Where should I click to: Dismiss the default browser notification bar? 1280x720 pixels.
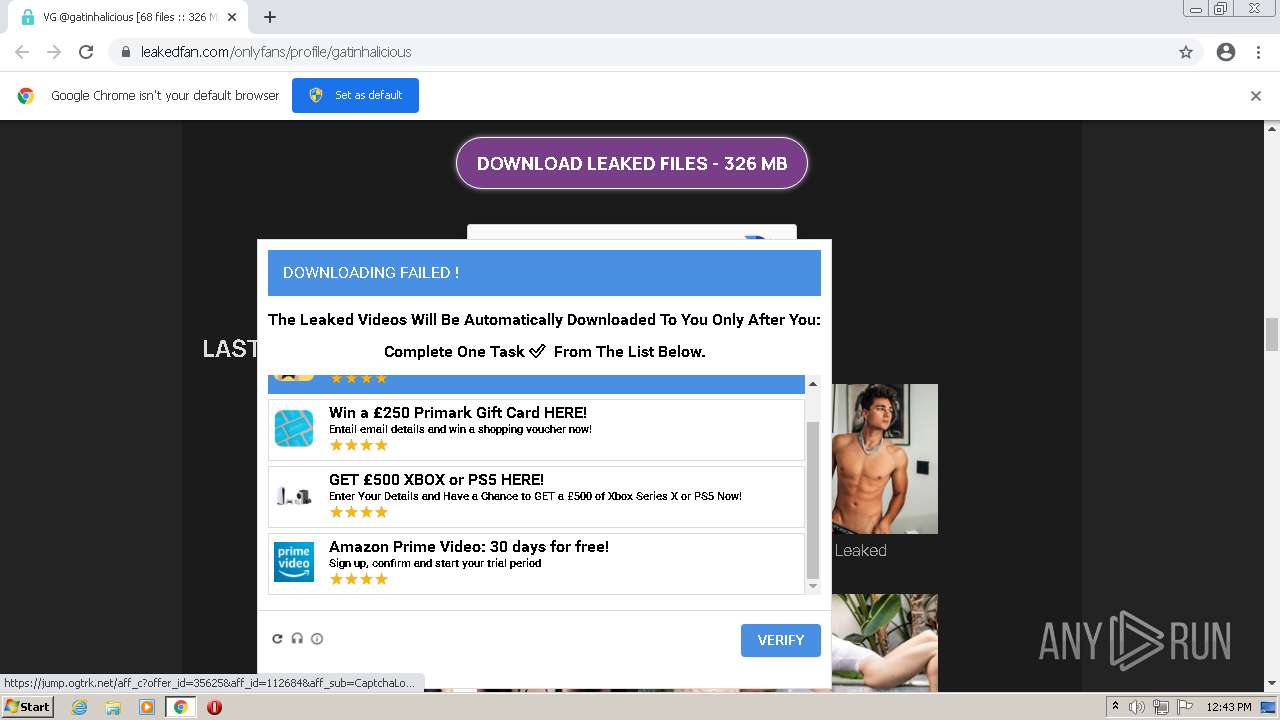point(1256,96)
